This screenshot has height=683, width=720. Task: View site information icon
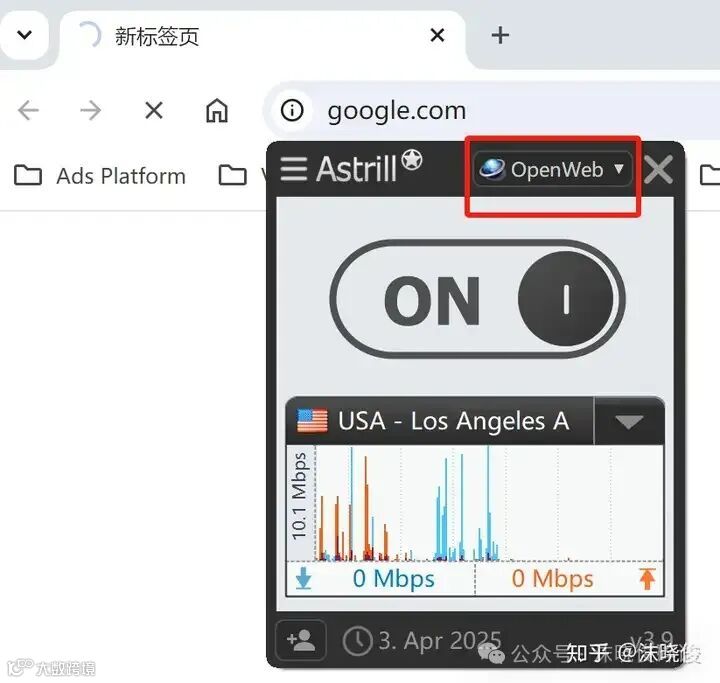(x=292, y=110)
